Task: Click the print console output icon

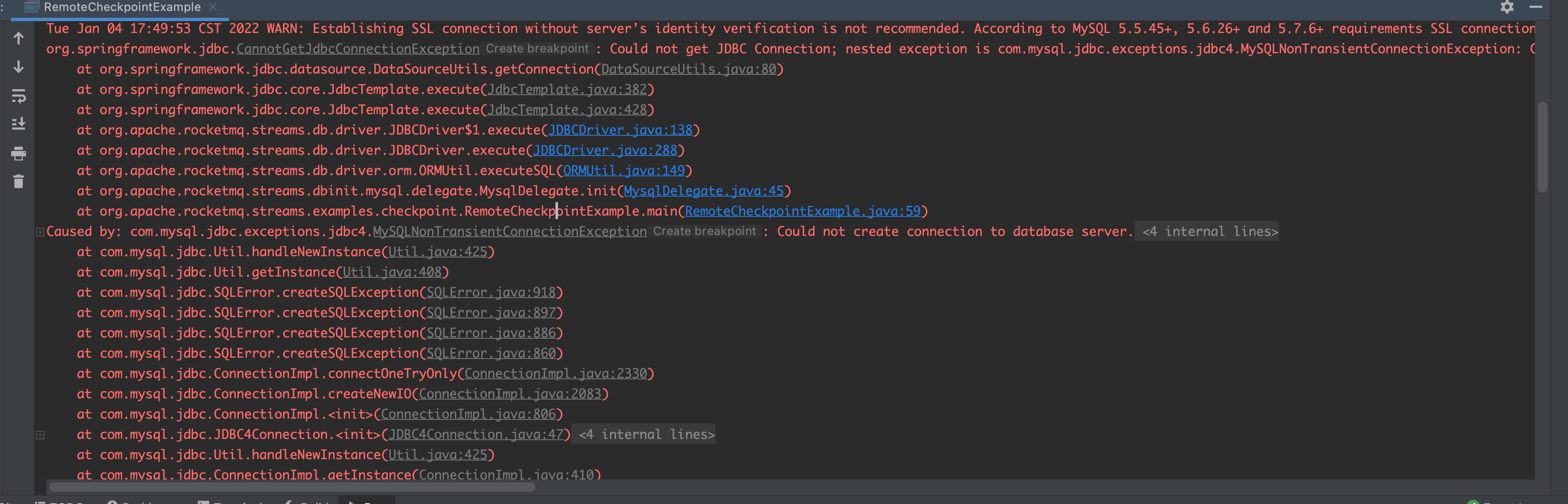Action: pyautogui.click(x=18, y=153)
